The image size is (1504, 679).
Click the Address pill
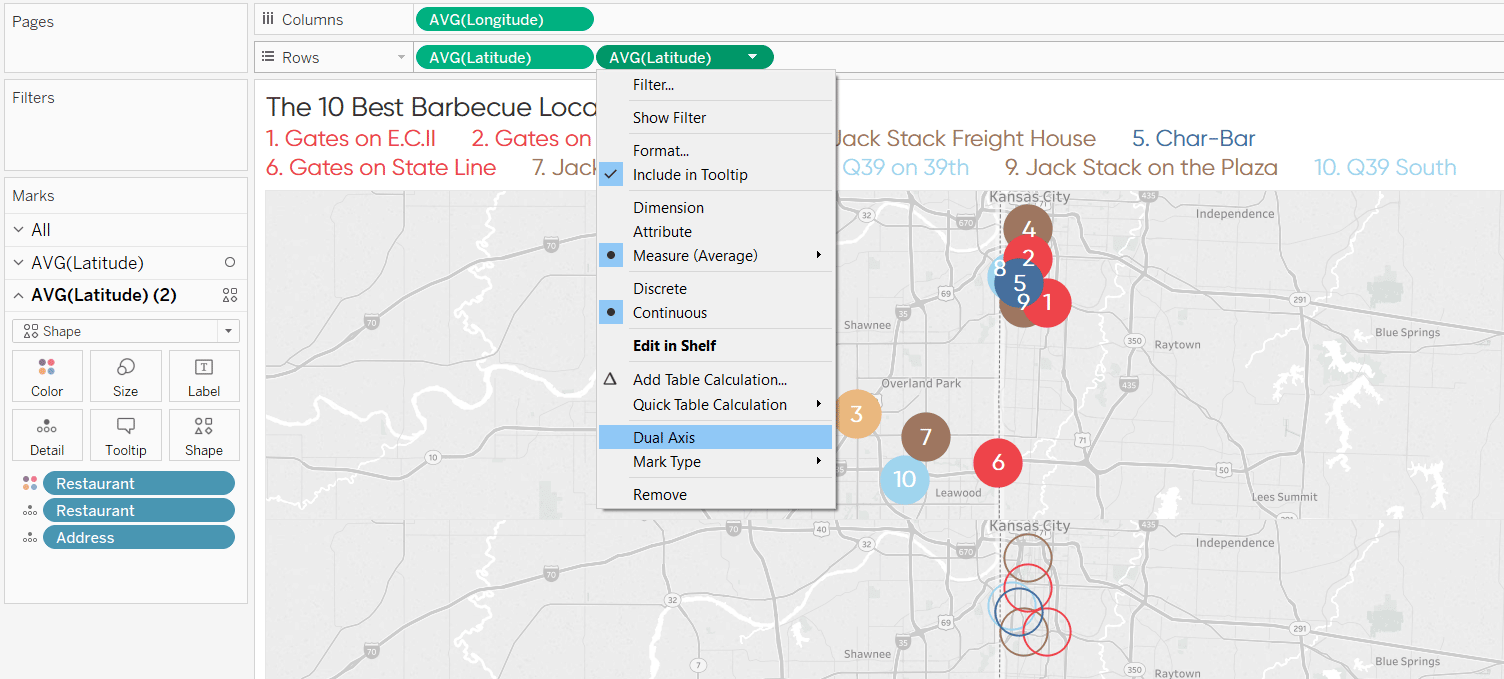click(139, 537)
